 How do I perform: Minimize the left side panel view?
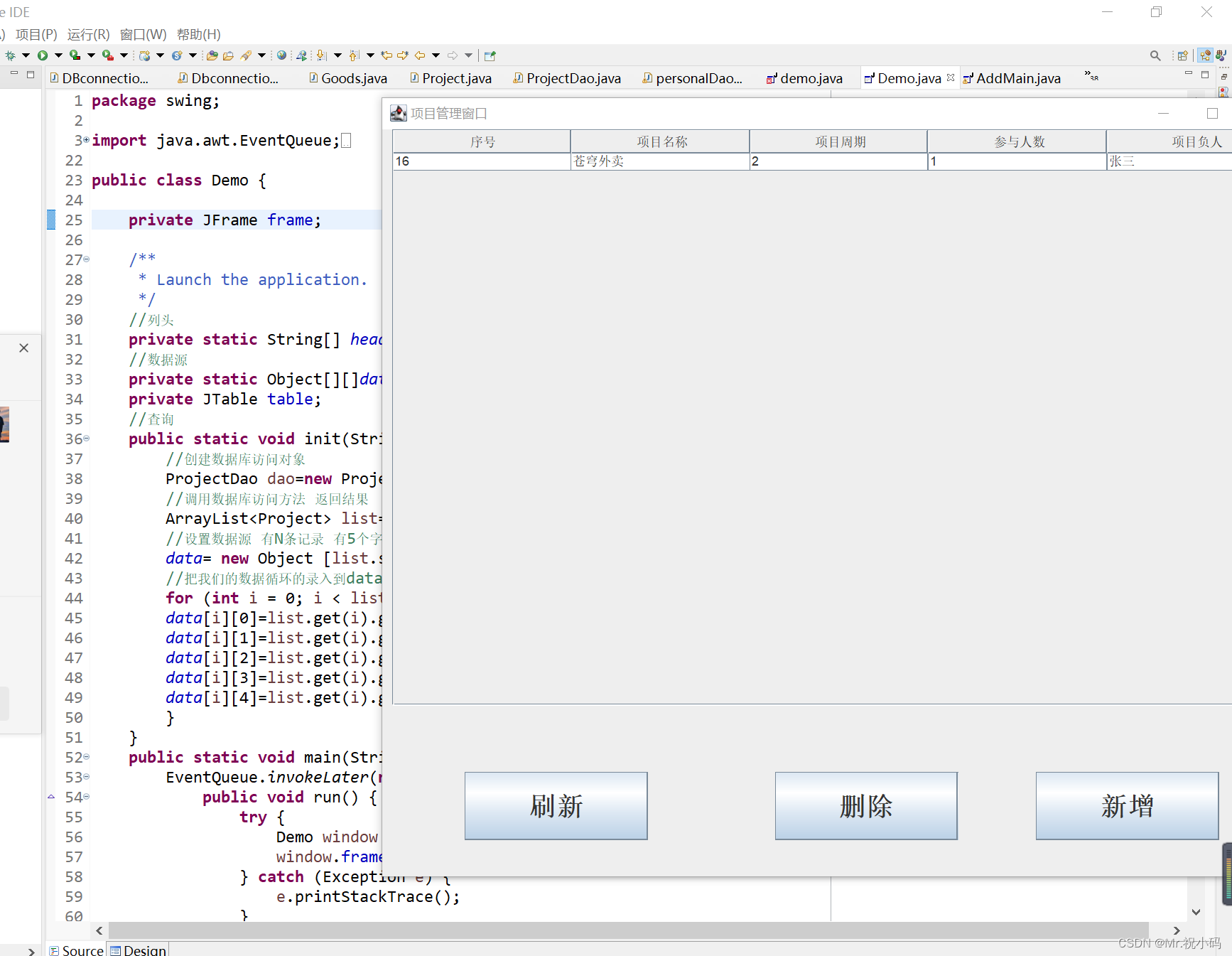tap(13, 73)
